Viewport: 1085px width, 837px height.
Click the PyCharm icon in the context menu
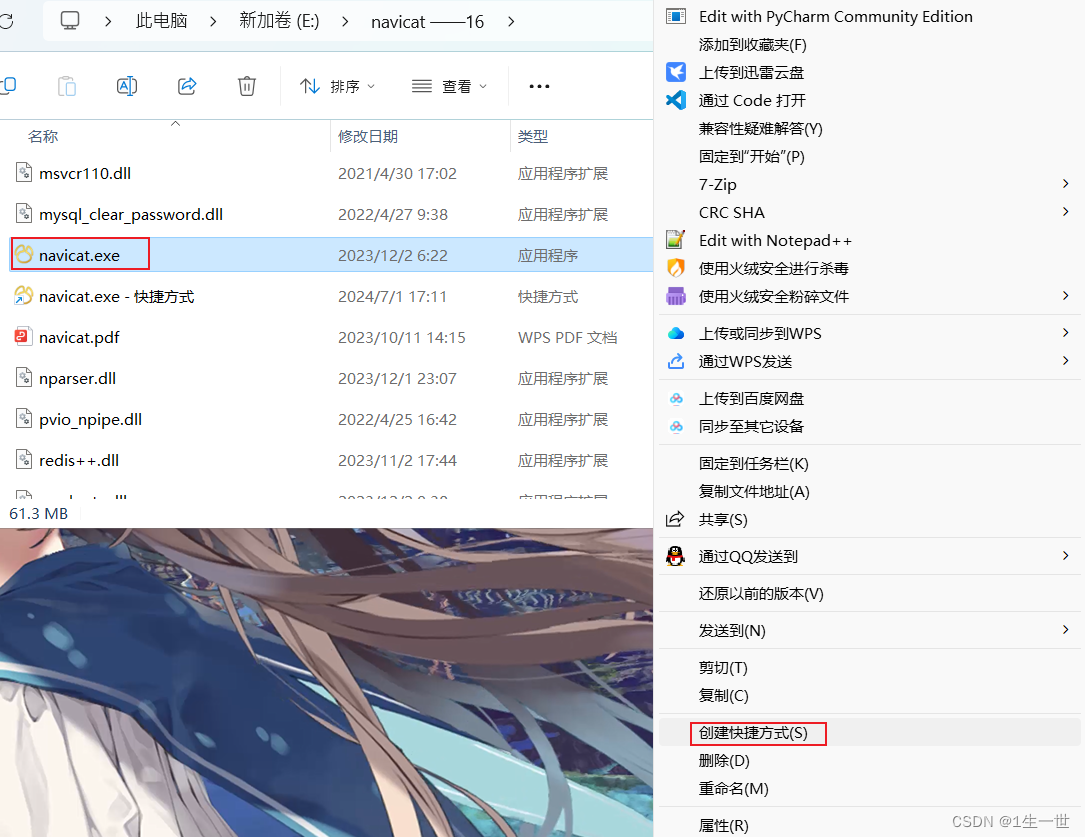[676, 16]
